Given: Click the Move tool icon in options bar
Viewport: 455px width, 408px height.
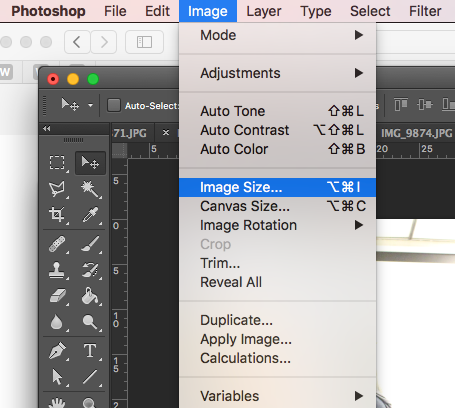Looking at the screenshot, I should click(70, 105).
